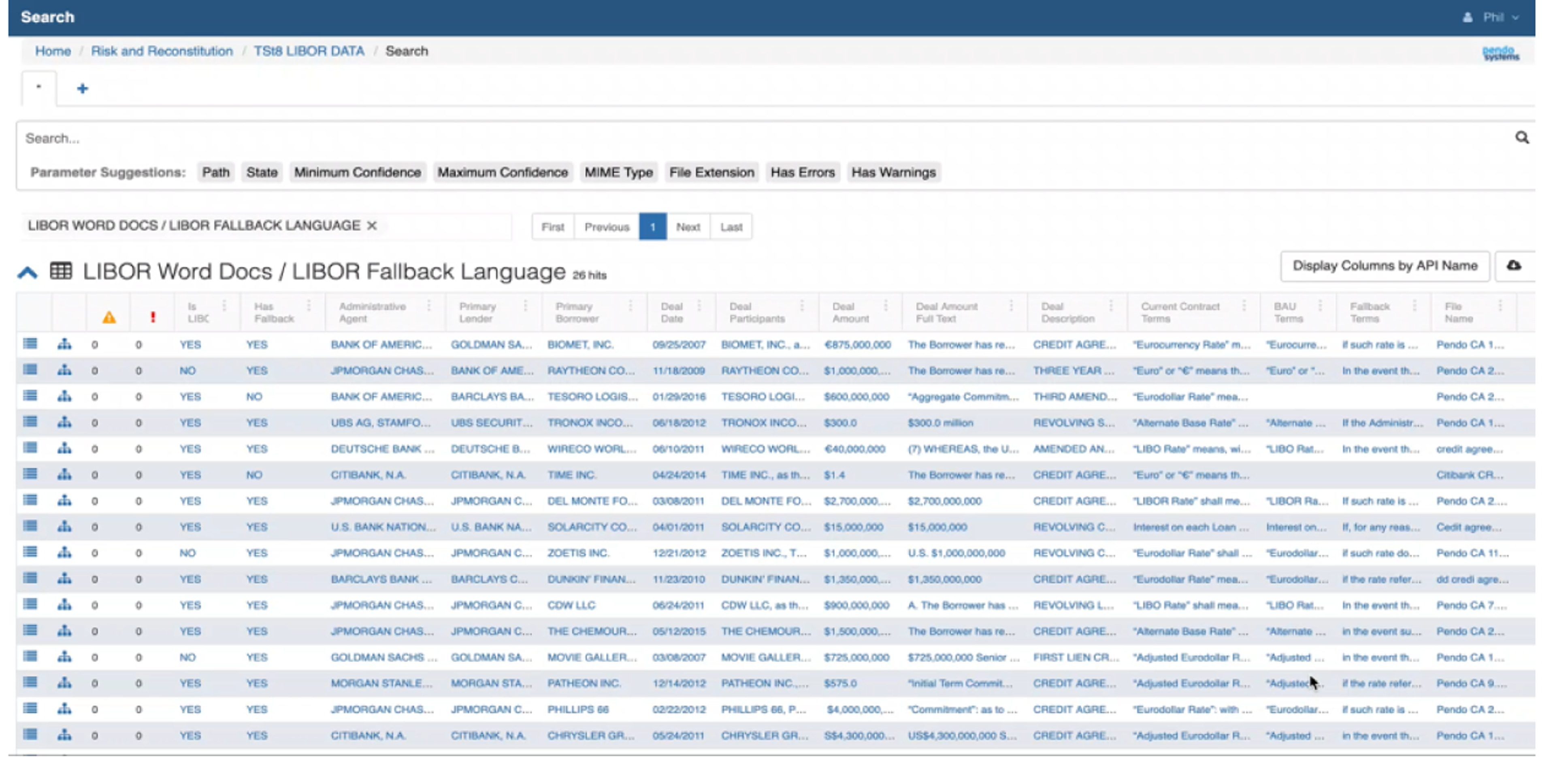The image size is (1555, 784).
Task: Open details list icon for SOLARCITY row
Action: (30, 526)
